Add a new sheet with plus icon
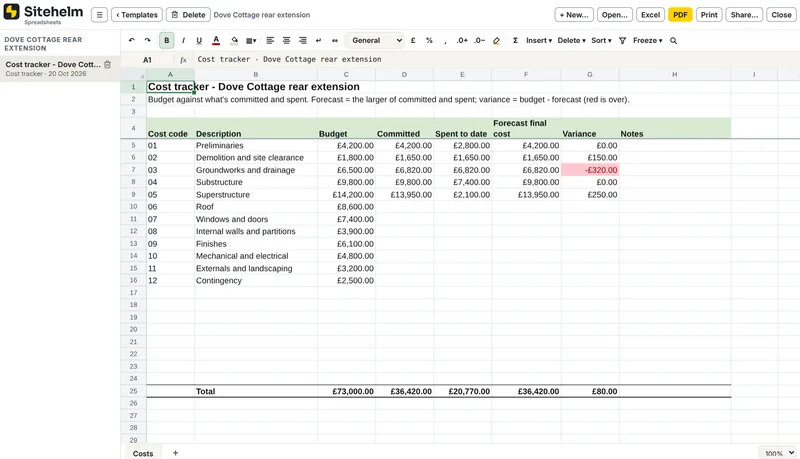The image size is (800, 459). (176, 453)
